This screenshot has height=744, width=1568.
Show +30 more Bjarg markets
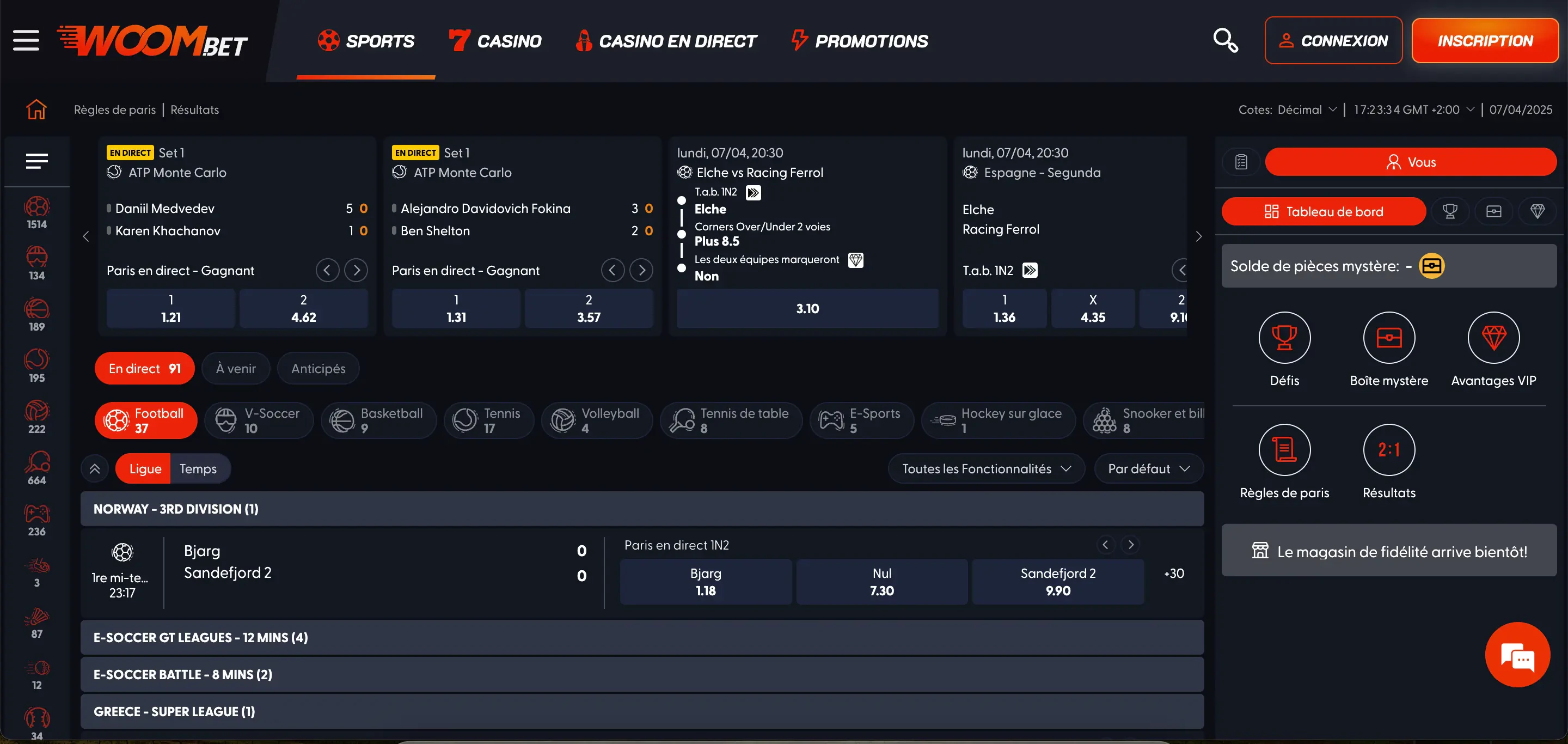coord(1174,573)
